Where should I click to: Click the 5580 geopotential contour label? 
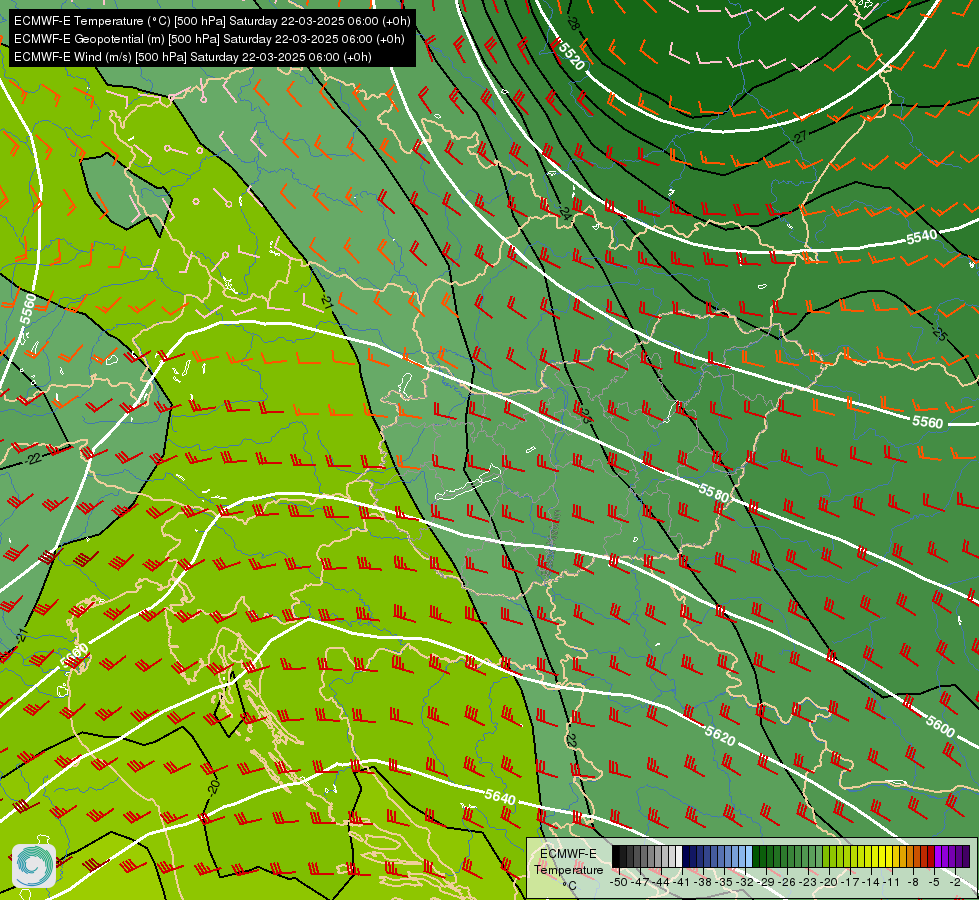point(714,493)
